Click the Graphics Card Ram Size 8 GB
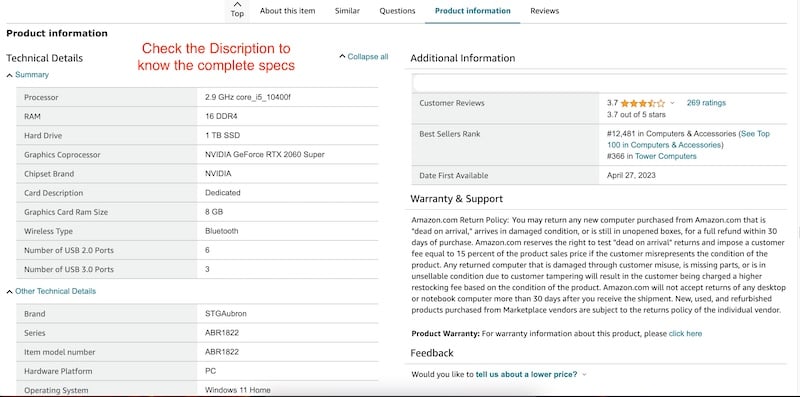The height and width of the screenshot is (397, 800). (x=214, y=212)
